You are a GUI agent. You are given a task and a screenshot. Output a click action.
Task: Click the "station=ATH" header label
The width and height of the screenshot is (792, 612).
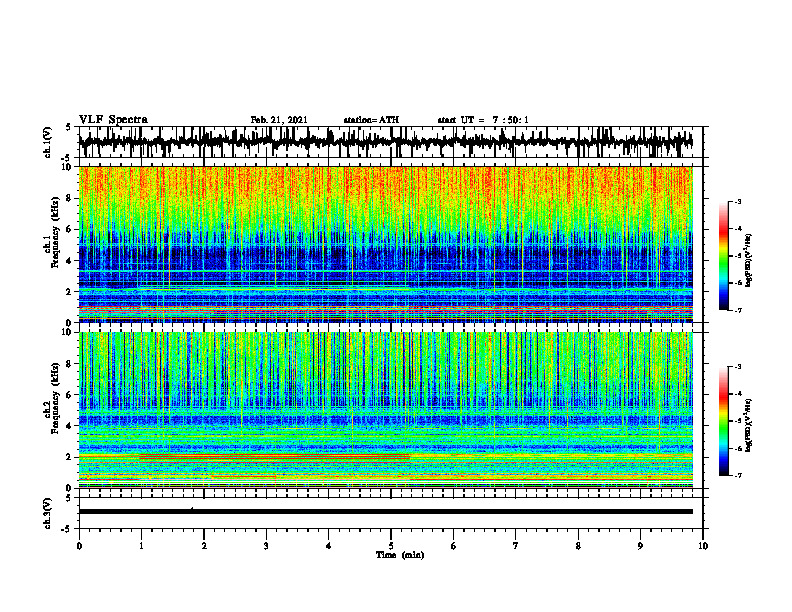[371, 120]
